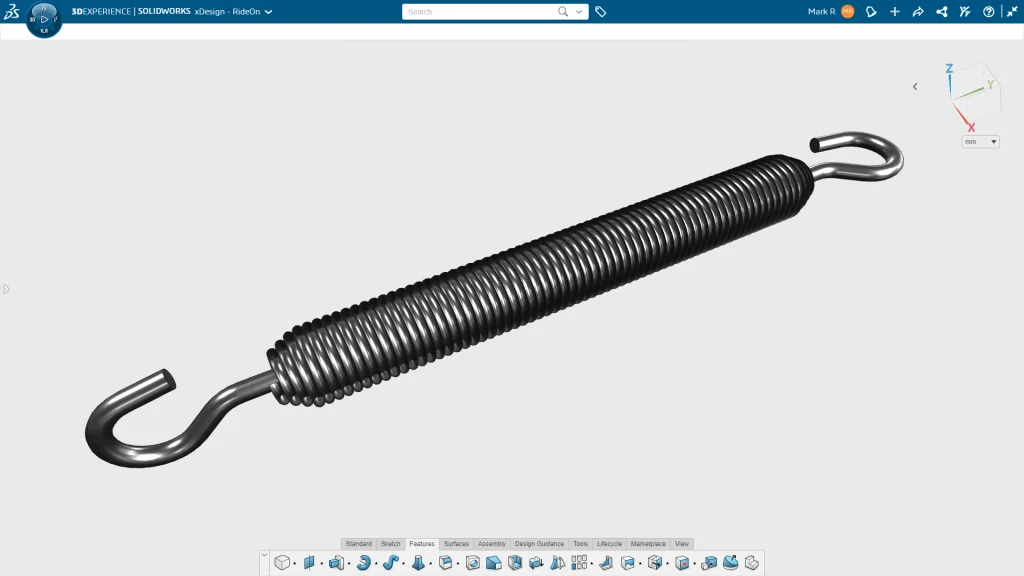1024x576 pixels.
Task: Switch to the Sketch tab
Action: [x=391, y=544]
